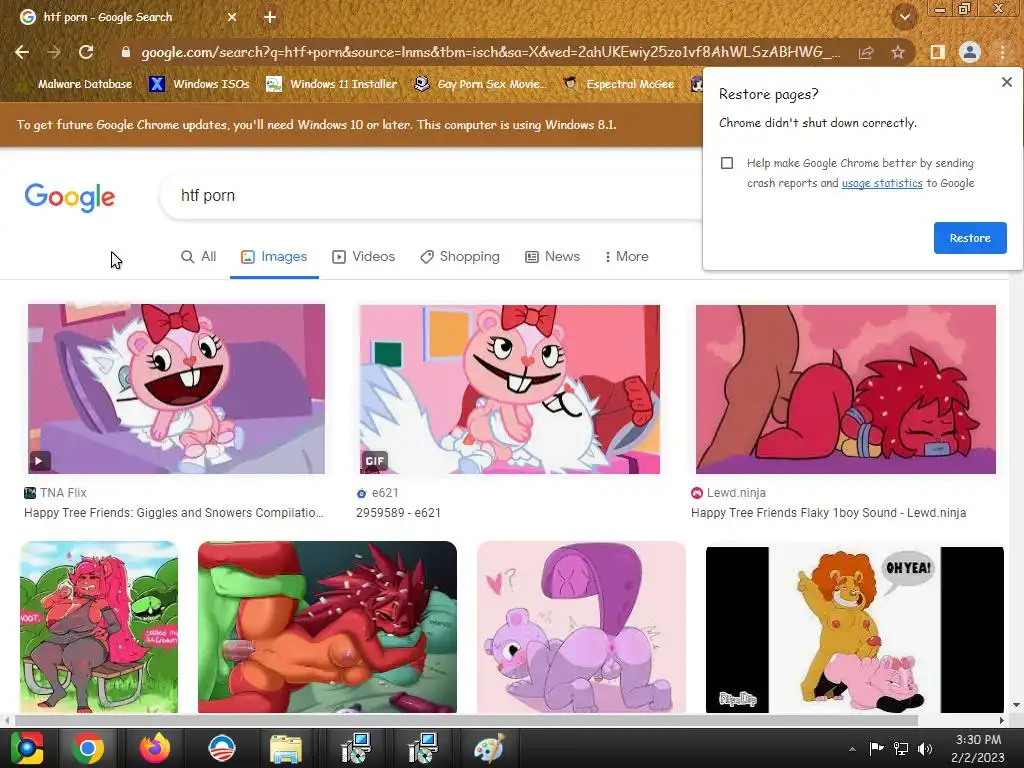Viewport: 1024px width, 768px height.
Task: View site information via lock icon
Action: pyautogui.click(x=125, y=52)
